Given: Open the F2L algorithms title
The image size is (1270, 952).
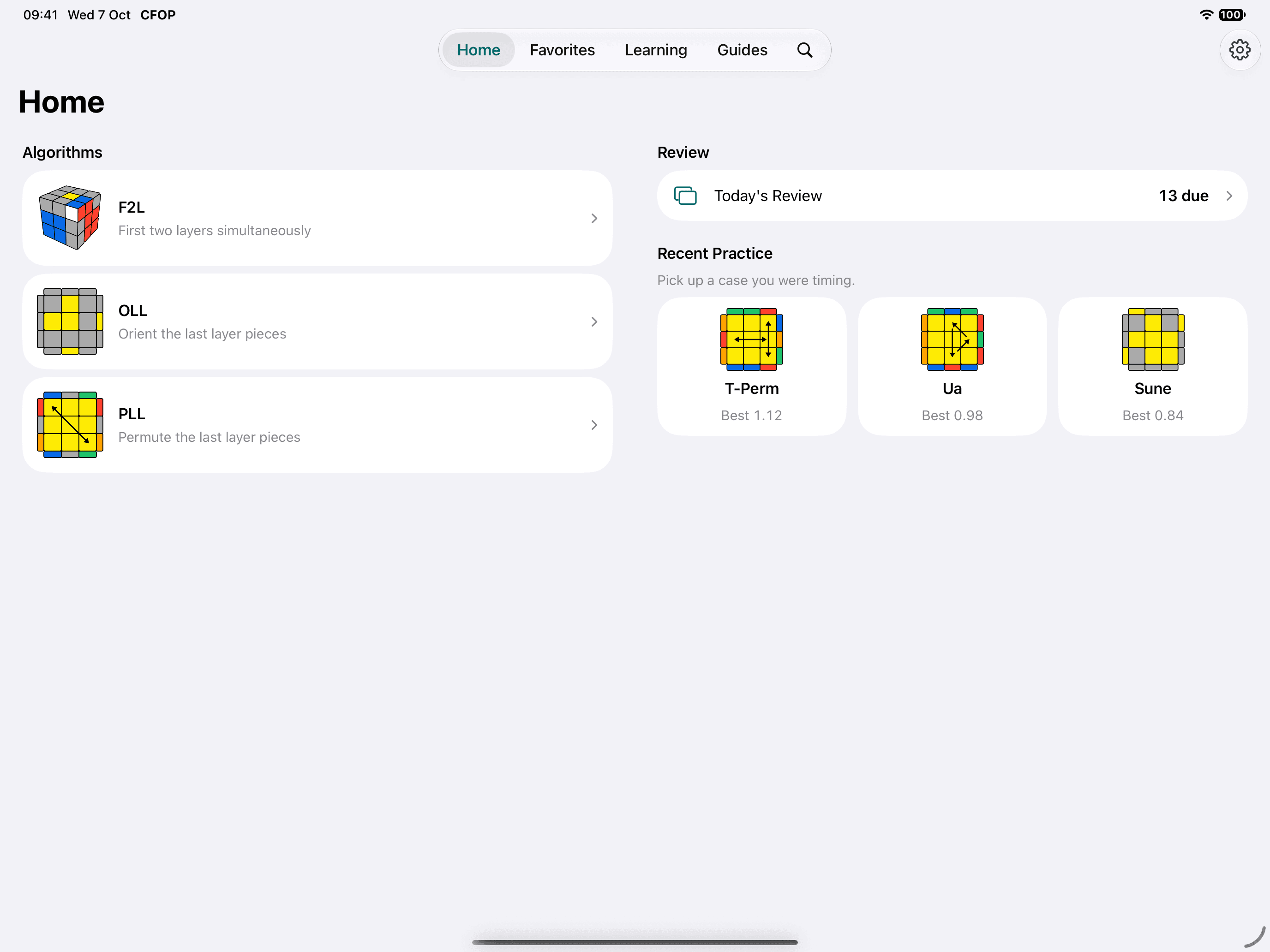Looking at the screenshot, I should coord(132,207).
